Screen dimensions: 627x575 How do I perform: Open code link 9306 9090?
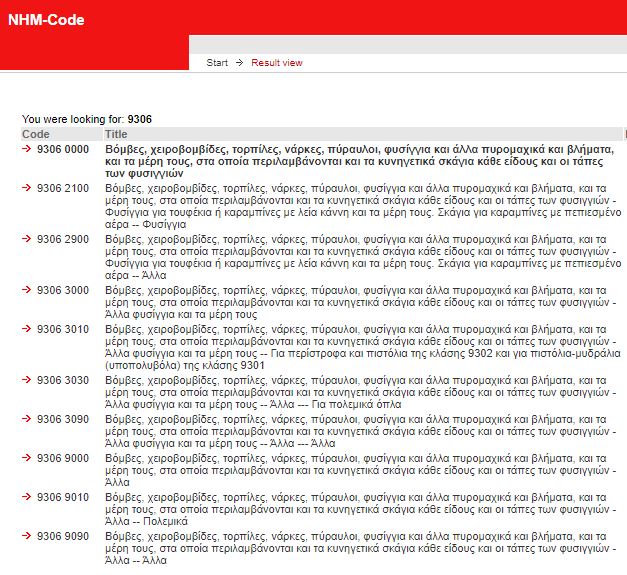[62, 536]
